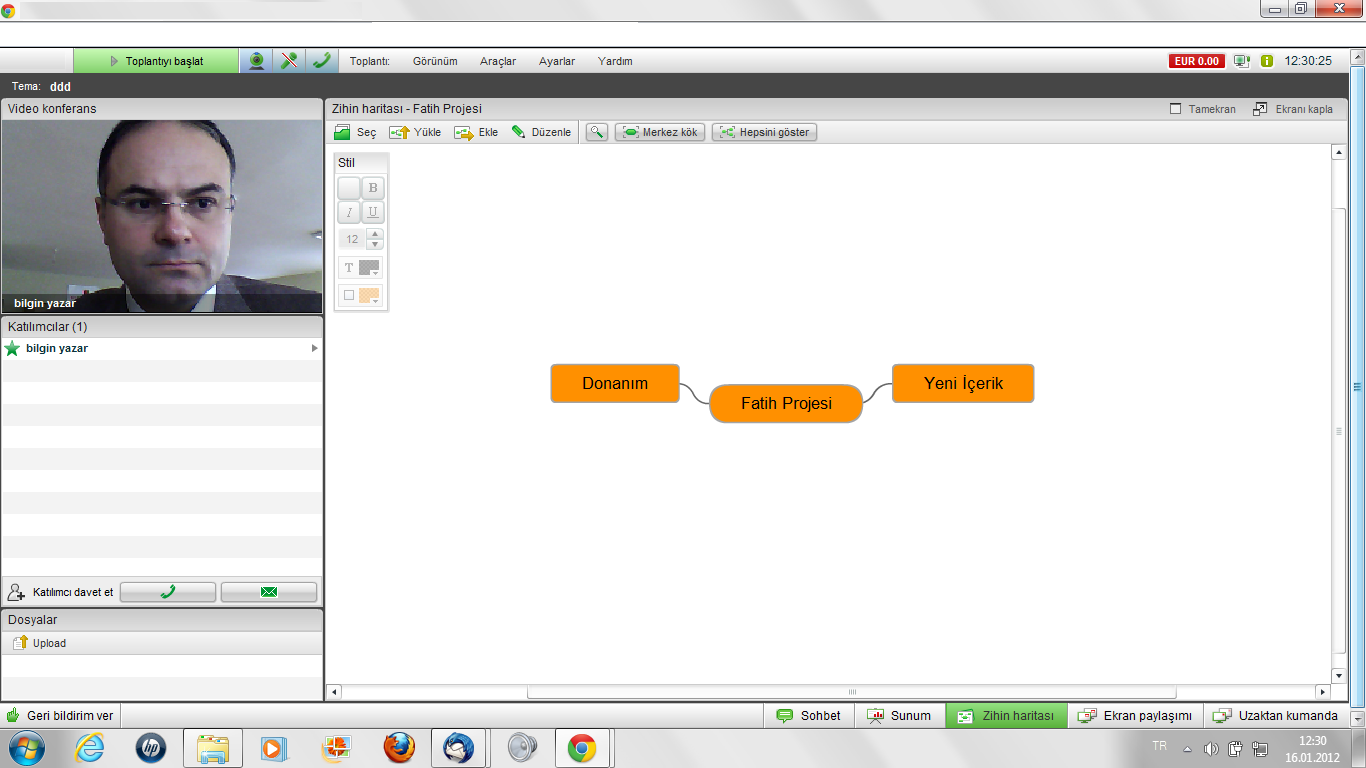1366x768 pixels.
Task: Click the font size field showing 12
Action: (x=352, y=239)
